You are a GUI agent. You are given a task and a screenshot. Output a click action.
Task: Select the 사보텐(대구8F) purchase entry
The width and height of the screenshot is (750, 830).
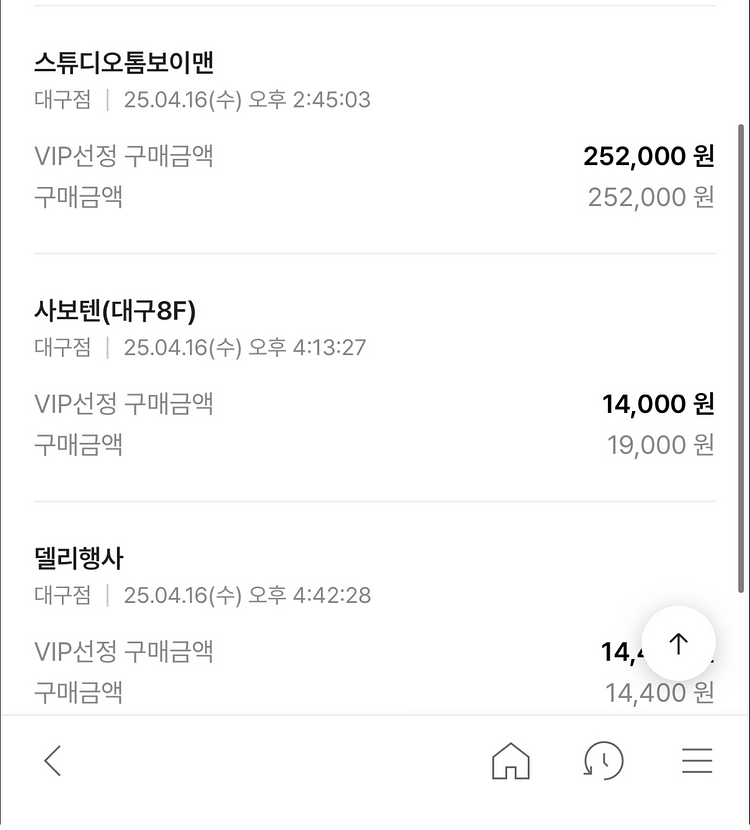[x=115, y=311]
